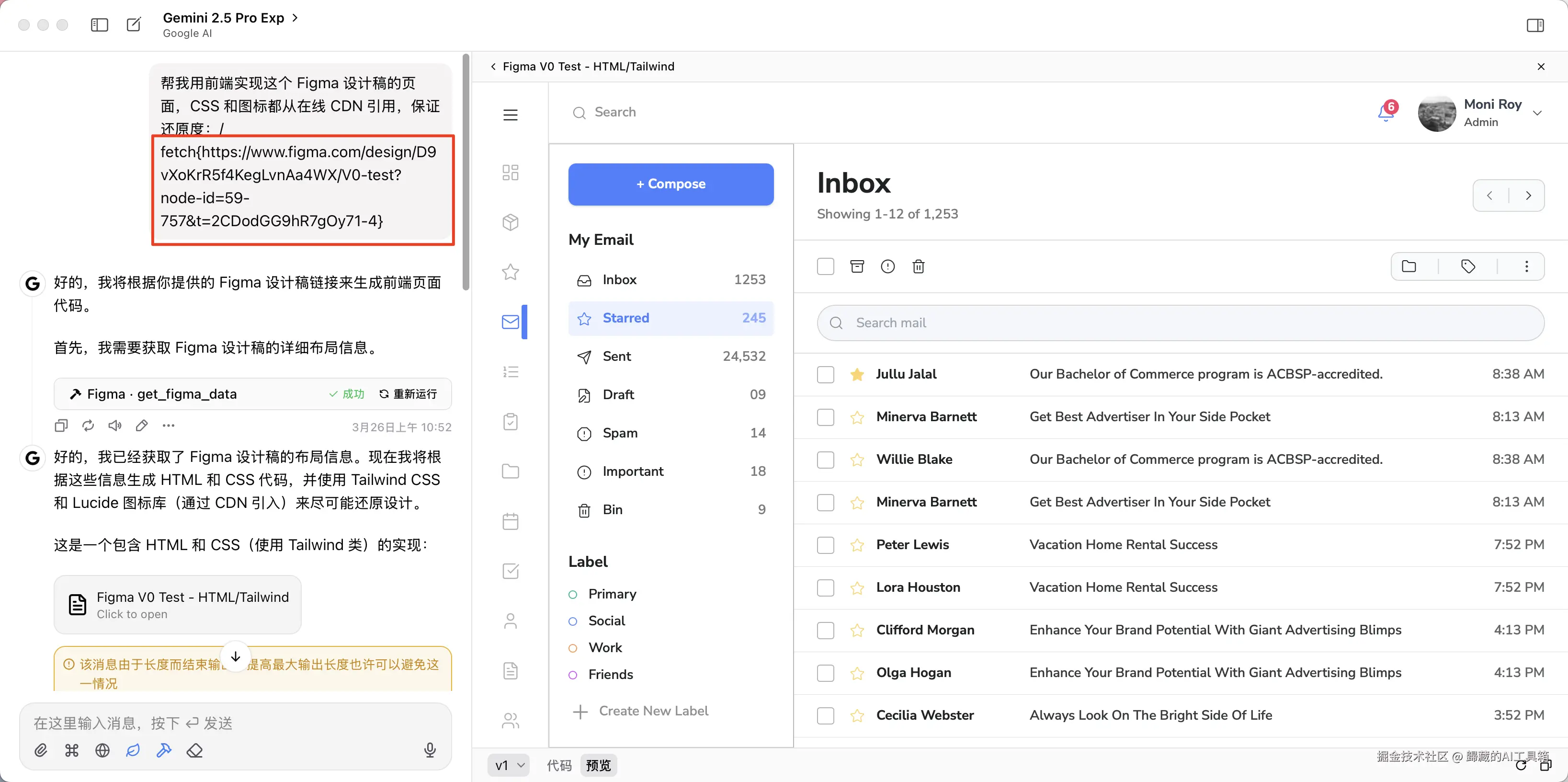The width and height of the screenshot is (1568, 782).
Task: Click the attachment paperclip icon
Action: tap(41, 750)
